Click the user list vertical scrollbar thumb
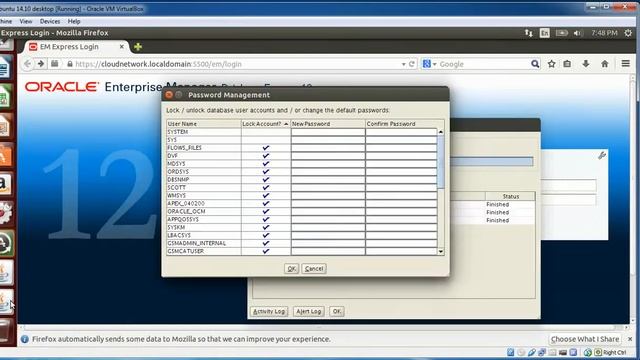This screenshot has width=640, height=360. tap(441, 162)
